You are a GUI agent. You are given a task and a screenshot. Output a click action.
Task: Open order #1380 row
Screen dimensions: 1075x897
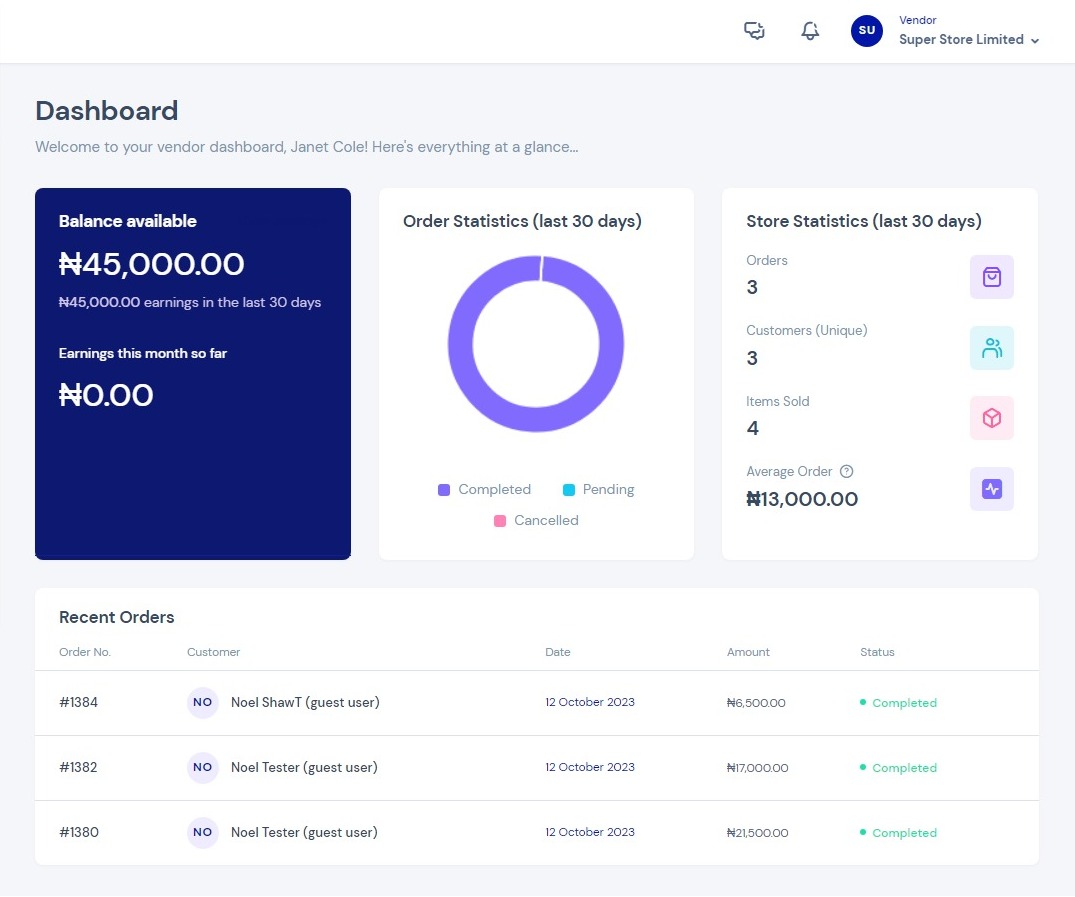click(x=537, y=833)
